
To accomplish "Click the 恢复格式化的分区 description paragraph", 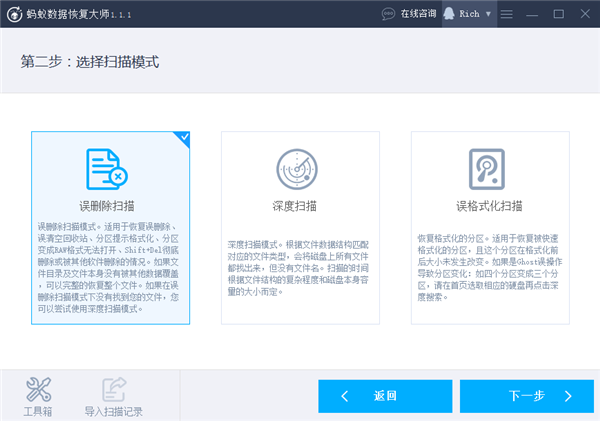I will pos(490,268).
